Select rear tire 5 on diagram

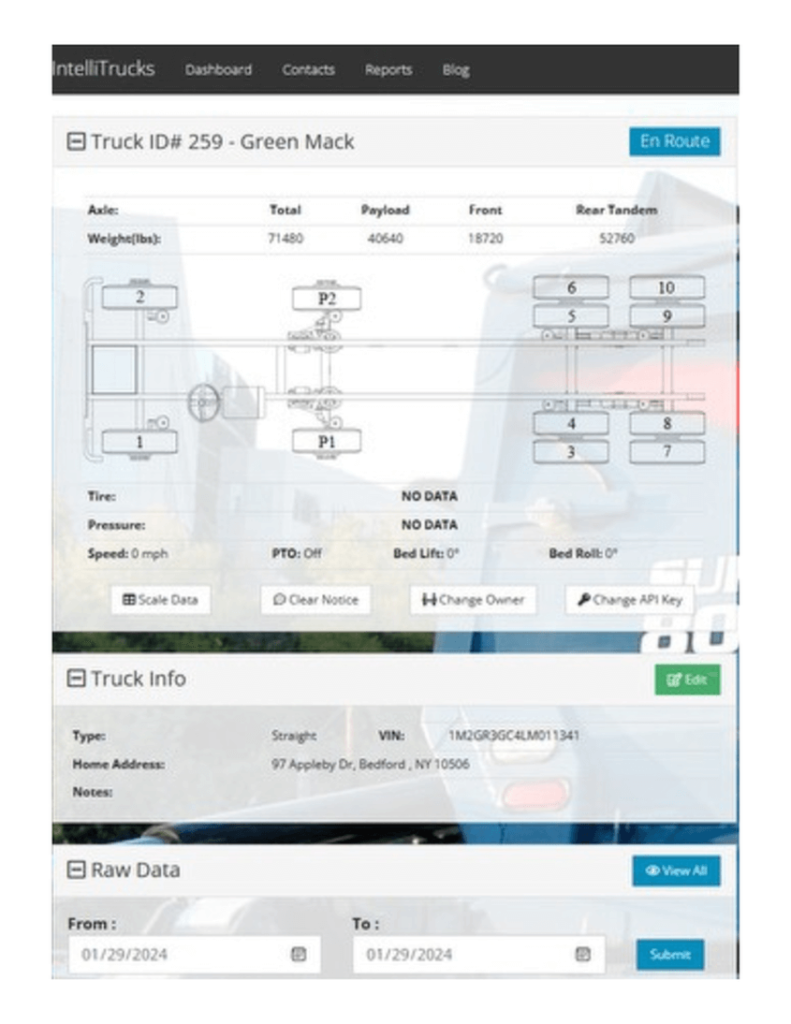tap(571, 317)
